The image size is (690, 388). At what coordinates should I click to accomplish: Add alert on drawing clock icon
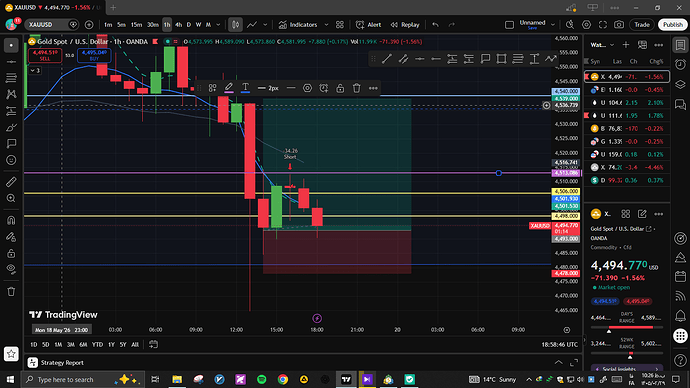tap(323, 88)
